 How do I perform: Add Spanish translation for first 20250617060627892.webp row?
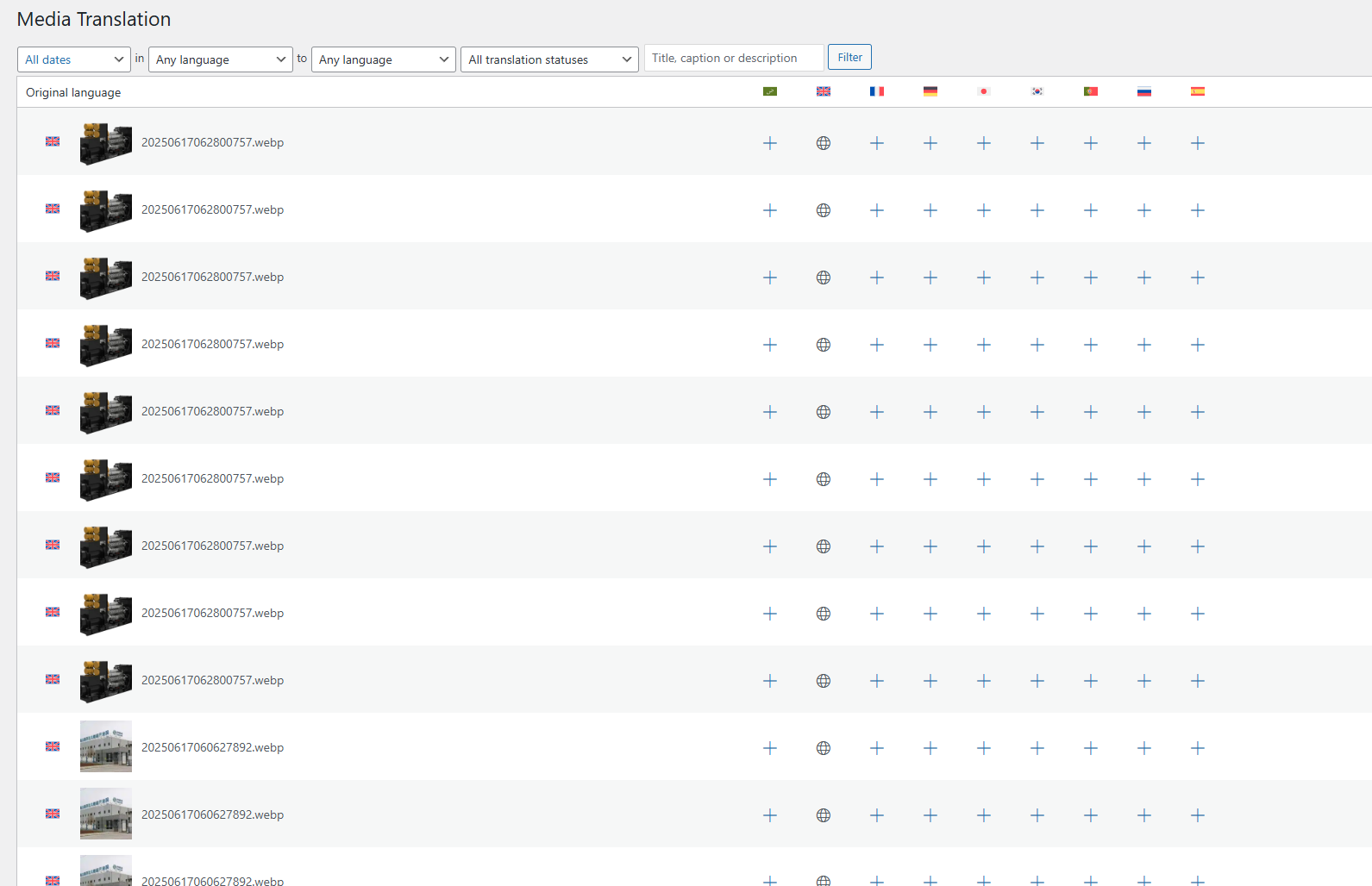click(x=1198, y=748)
